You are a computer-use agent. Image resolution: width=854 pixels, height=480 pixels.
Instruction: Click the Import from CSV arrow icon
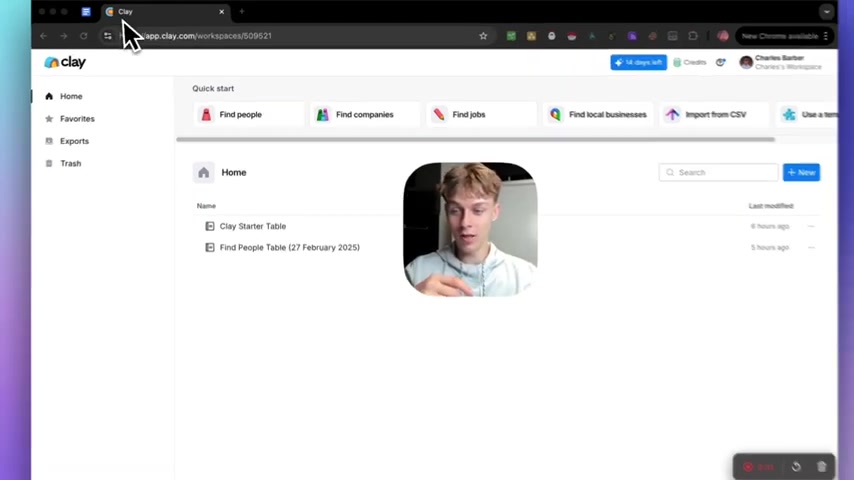[672, 114]
